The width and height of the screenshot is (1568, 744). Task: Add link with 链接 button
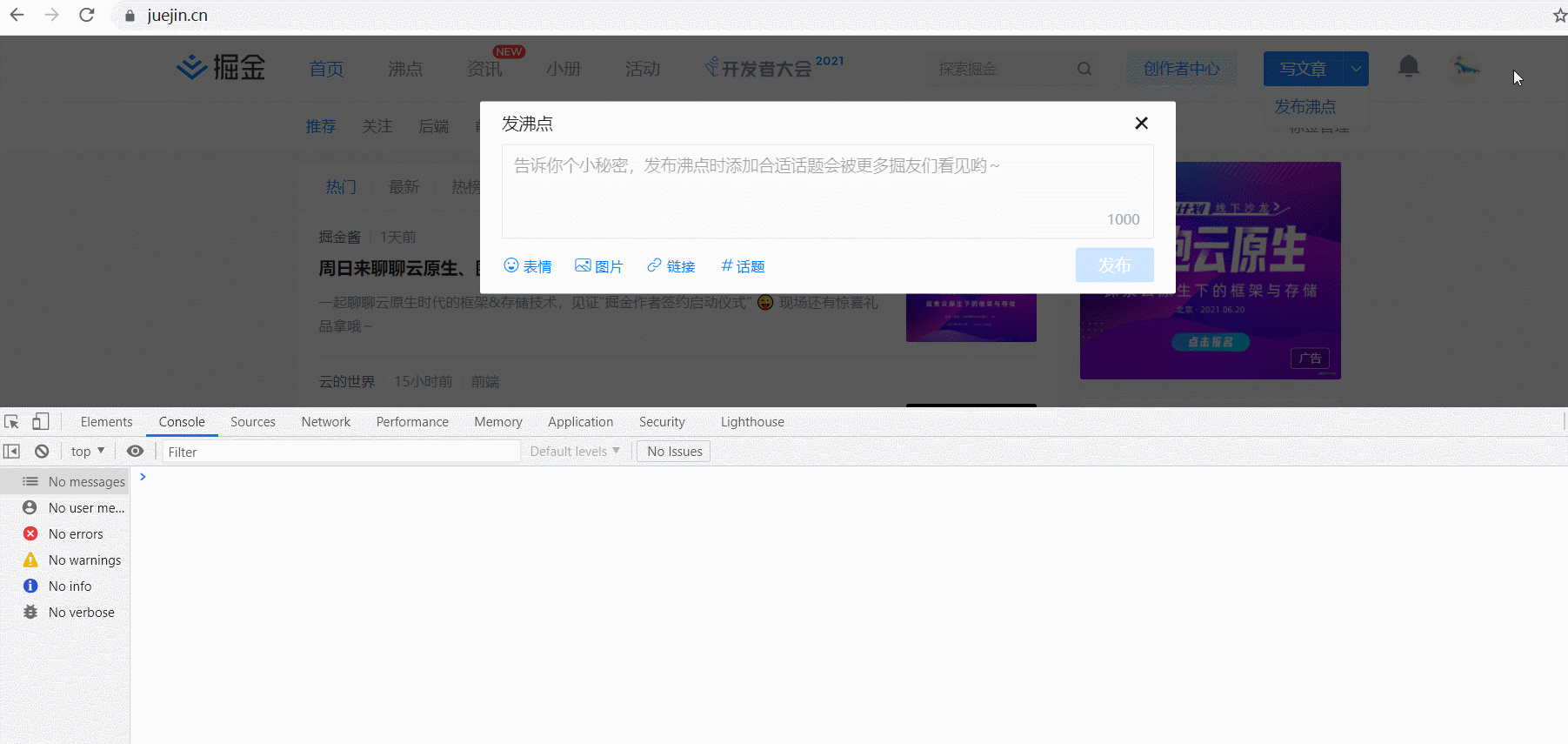[671, 266]
